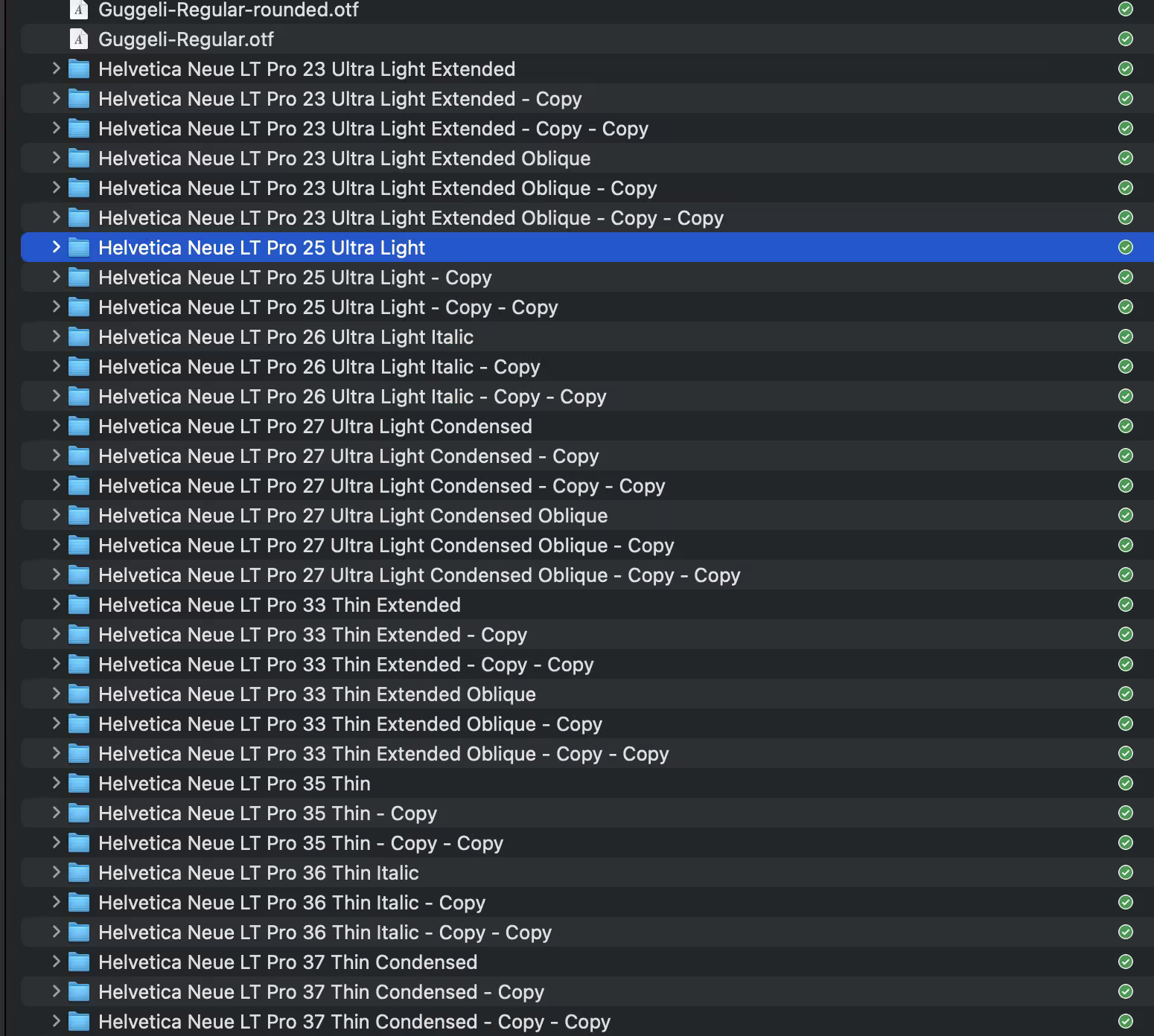The image size is (1154, 1036).
Task: Expand Helvetica Neue LT Pro 23 Ultra Light Extended folder
Action: point(56,68)
